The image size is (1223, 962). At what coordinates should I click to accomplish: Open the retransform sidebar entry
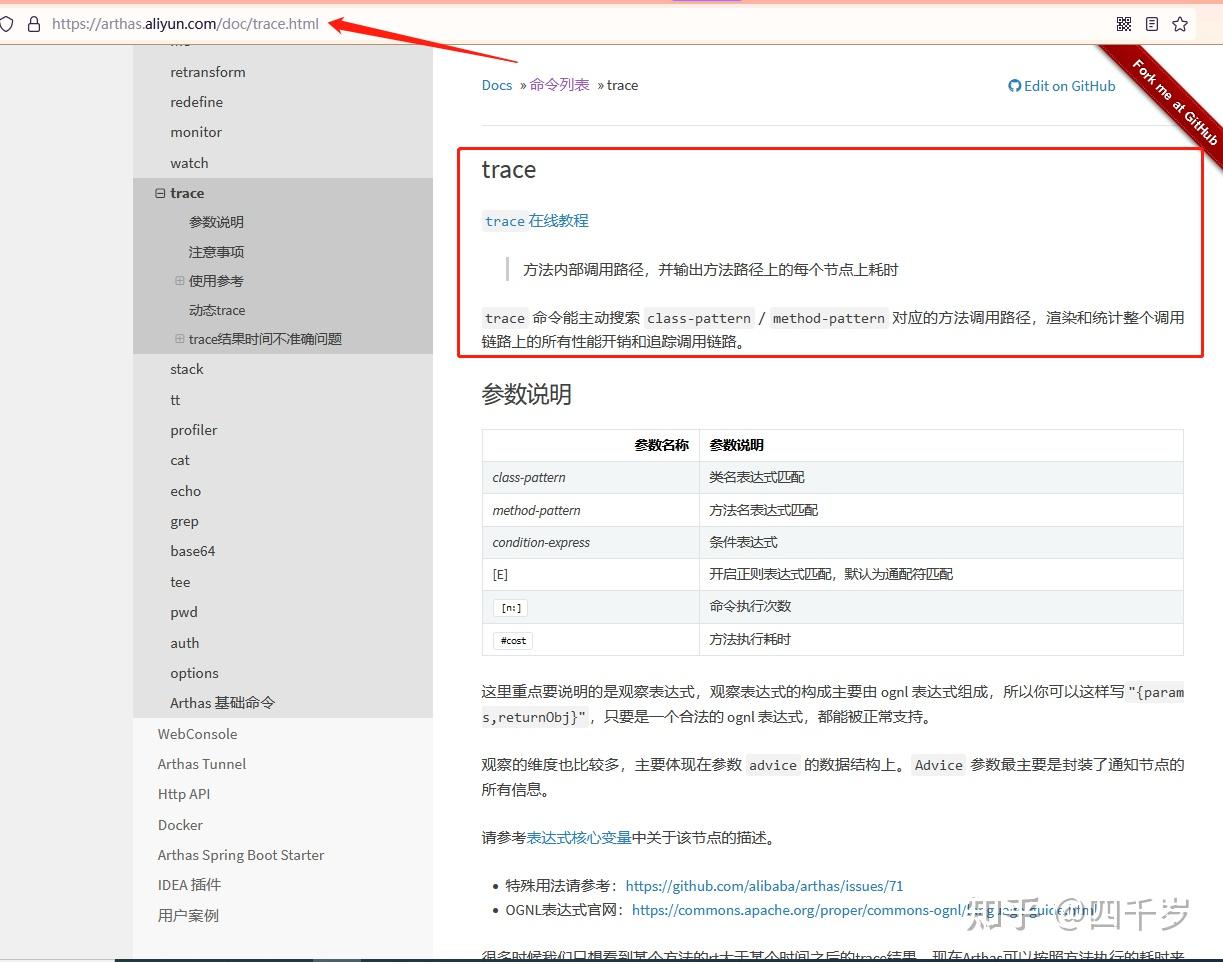[x=208, y=72]
